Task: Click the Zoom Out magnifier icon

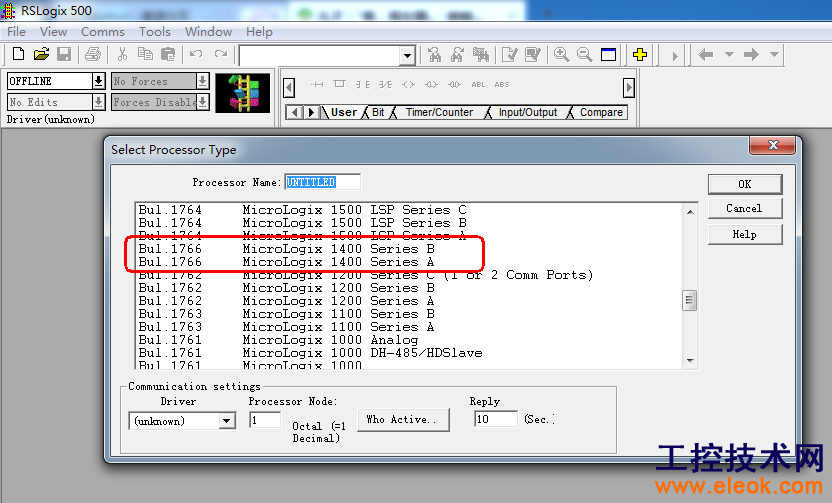Action: pyautogui.click(x=584, y=54)
